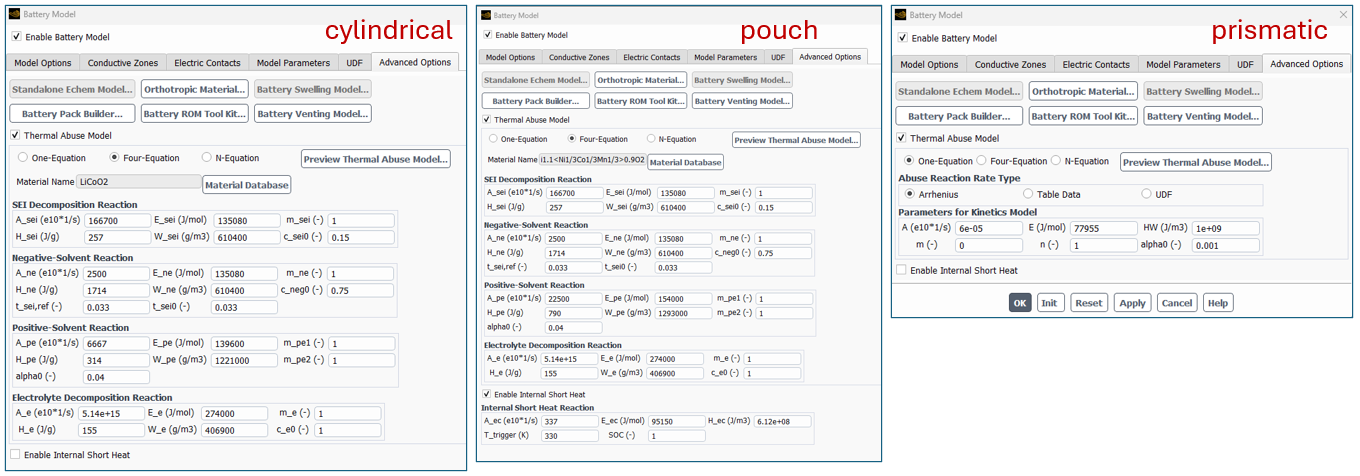1360x476 pixels.
Task: Open Battery Pack Builder in the pouch window
Action: point(534,101)
